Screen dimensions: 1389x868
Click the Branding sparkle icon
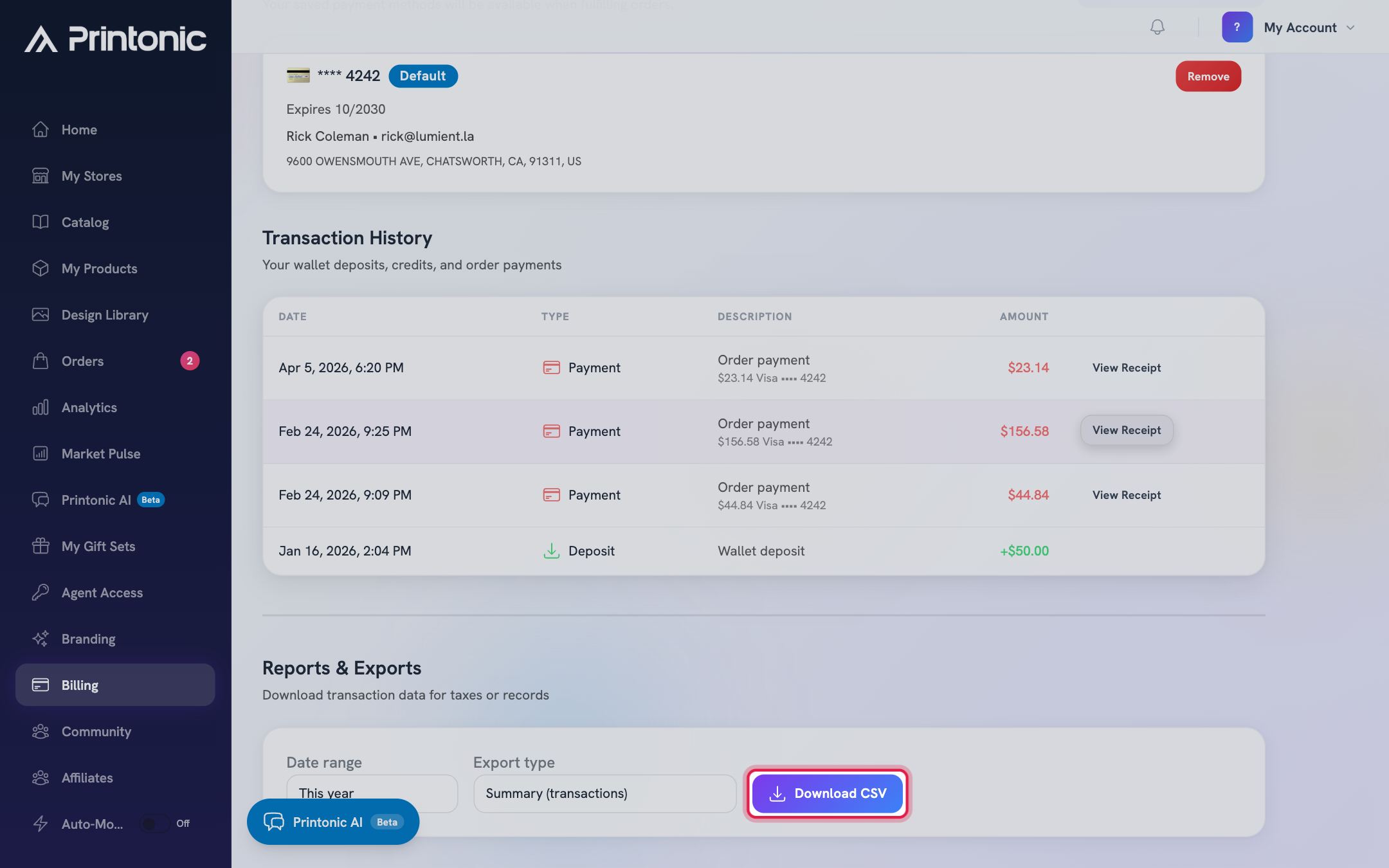41,638
